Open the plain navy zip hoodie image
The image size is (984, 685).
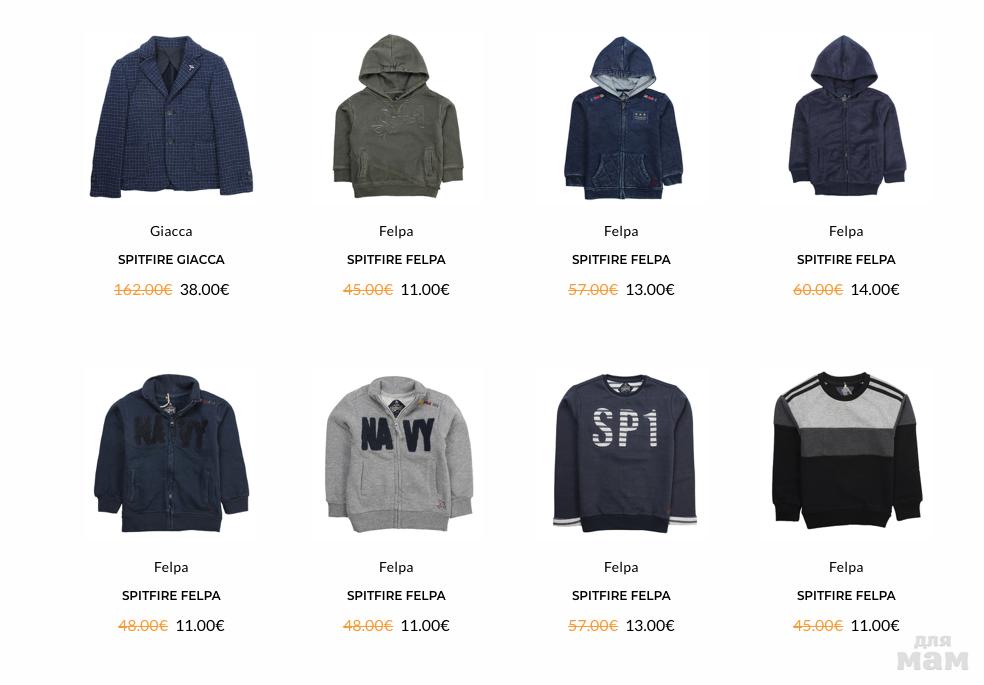847,115
